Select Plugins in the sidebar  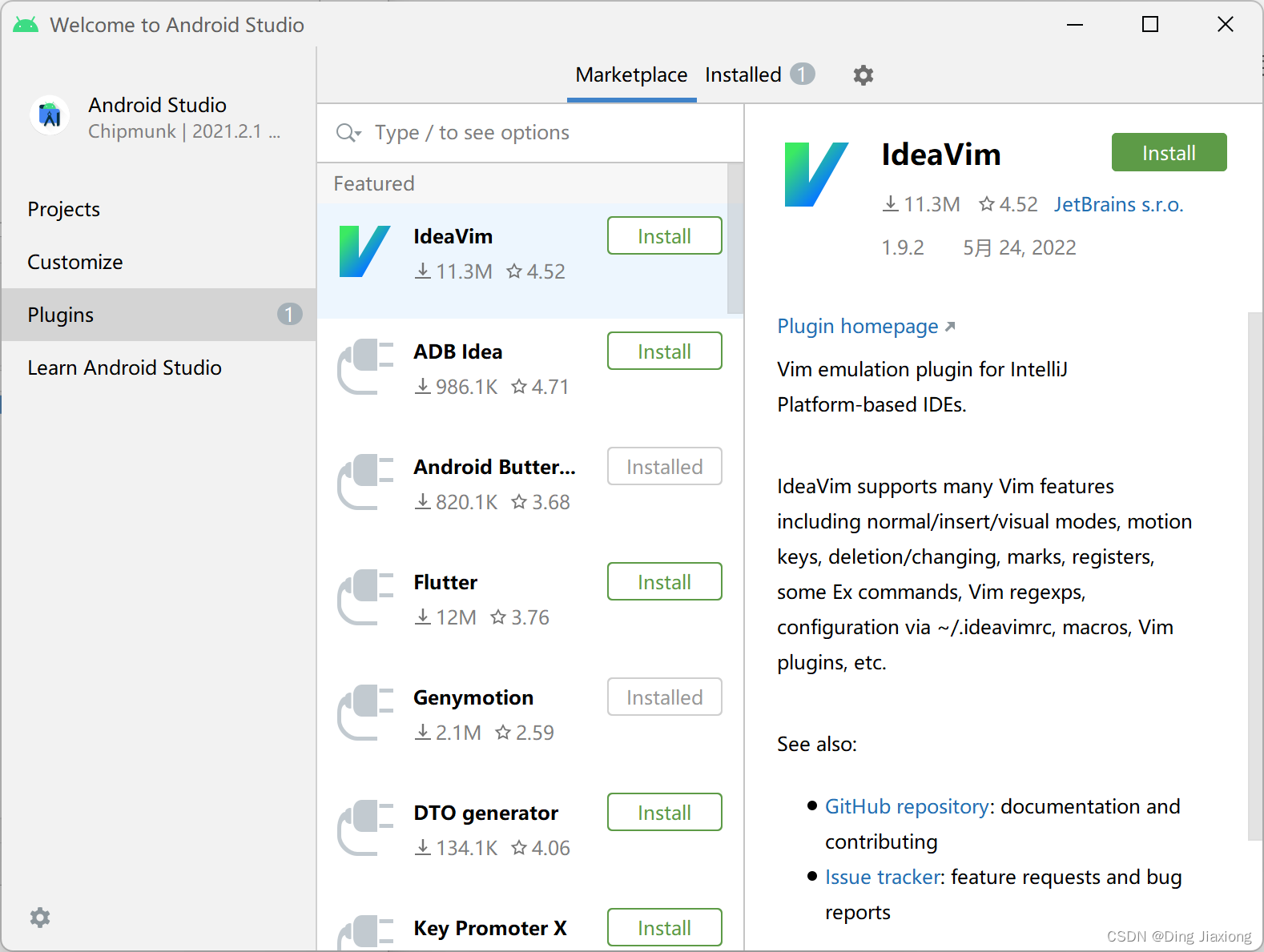click(159, 315)
